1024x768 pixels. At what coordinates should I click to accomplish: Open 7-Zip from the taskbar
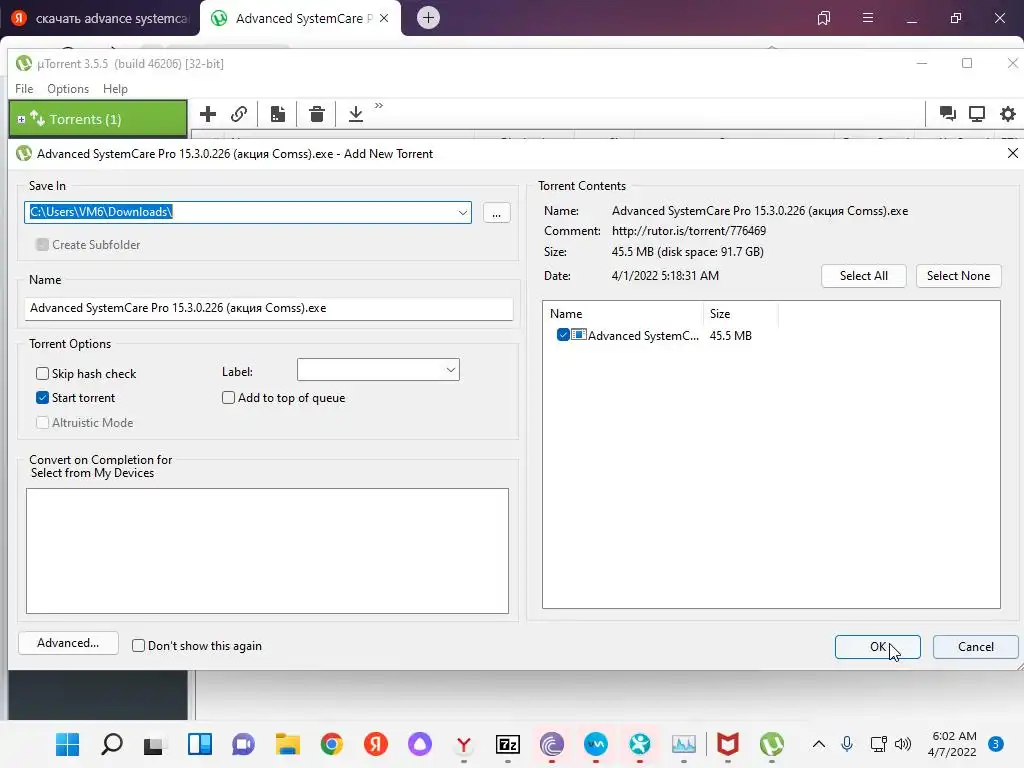[x=508, y=744]
